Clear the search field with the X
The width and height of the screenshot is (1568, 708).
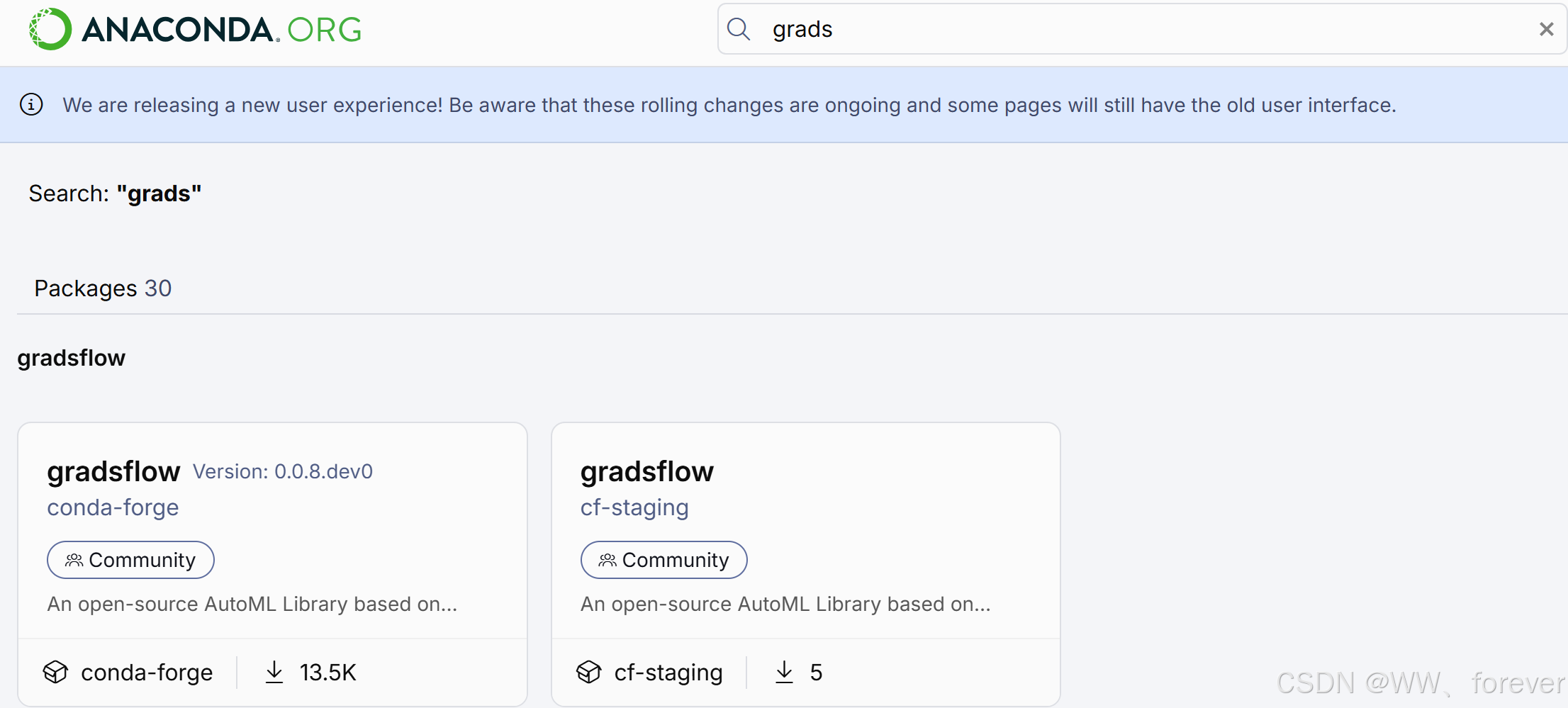1546,29
